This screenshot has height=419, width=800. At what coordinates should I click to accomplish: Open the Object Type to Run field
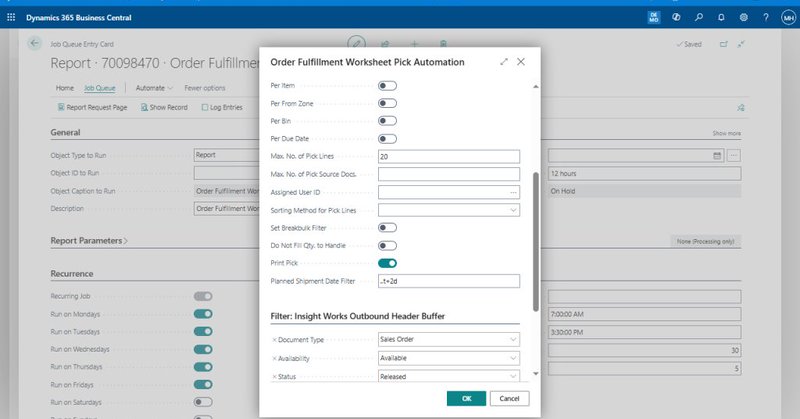[x=228, y=155]
